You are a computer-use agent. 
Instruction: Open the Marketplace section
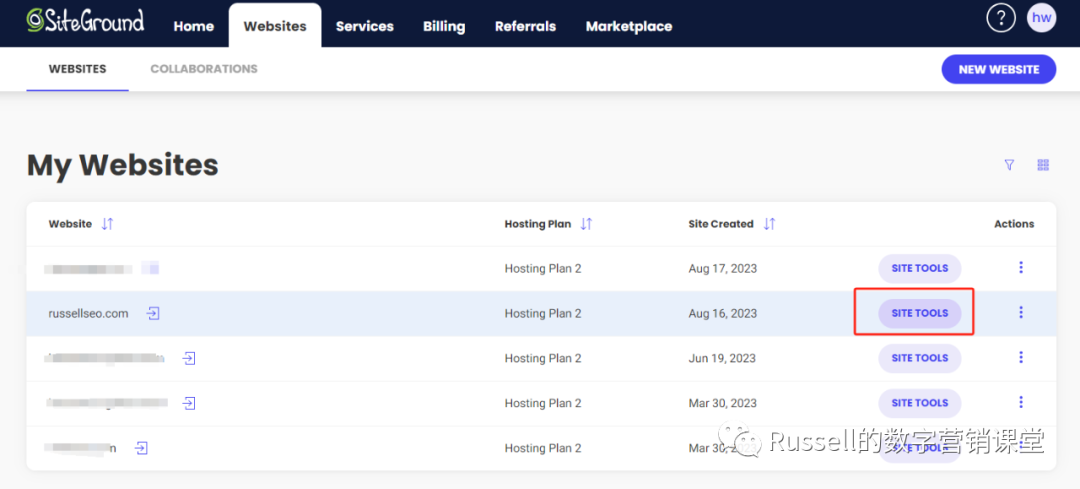(628, 26)
